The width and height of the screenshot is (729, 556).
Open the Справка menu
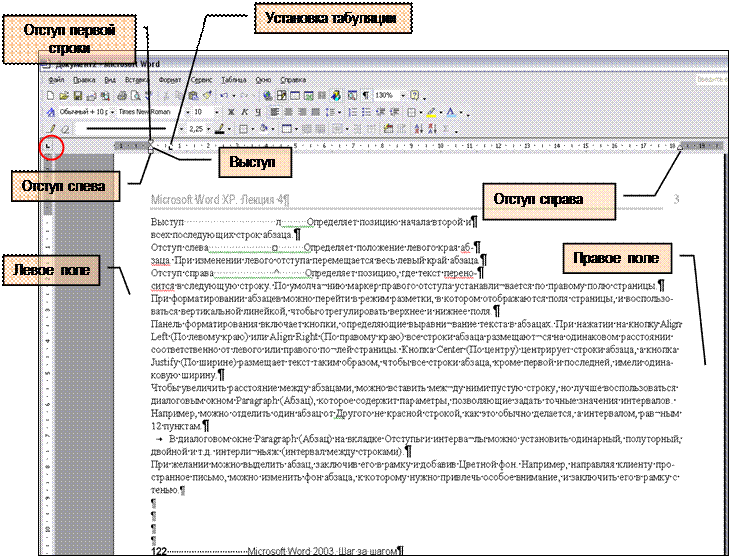tap(293, 80)
